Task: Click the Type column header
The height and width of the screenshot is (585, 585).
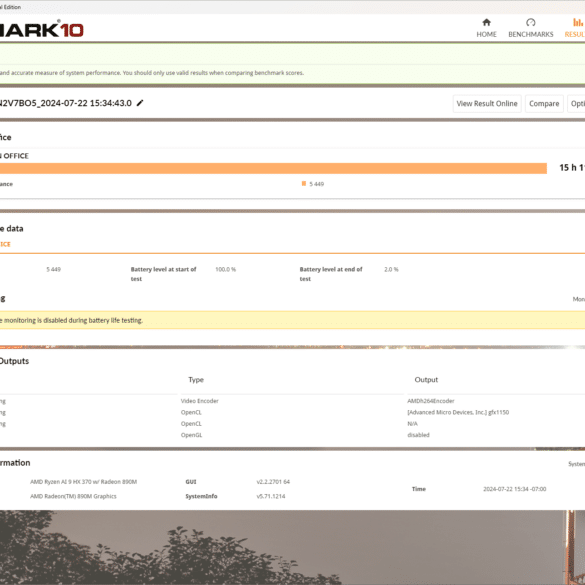Action: (x=196, y=380)
